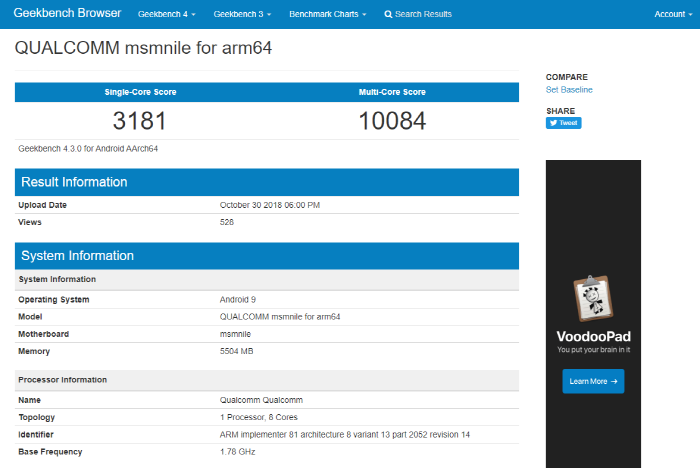Select the Android 9 operating system value
Screen dimensions: 700x468
point(238,300)
